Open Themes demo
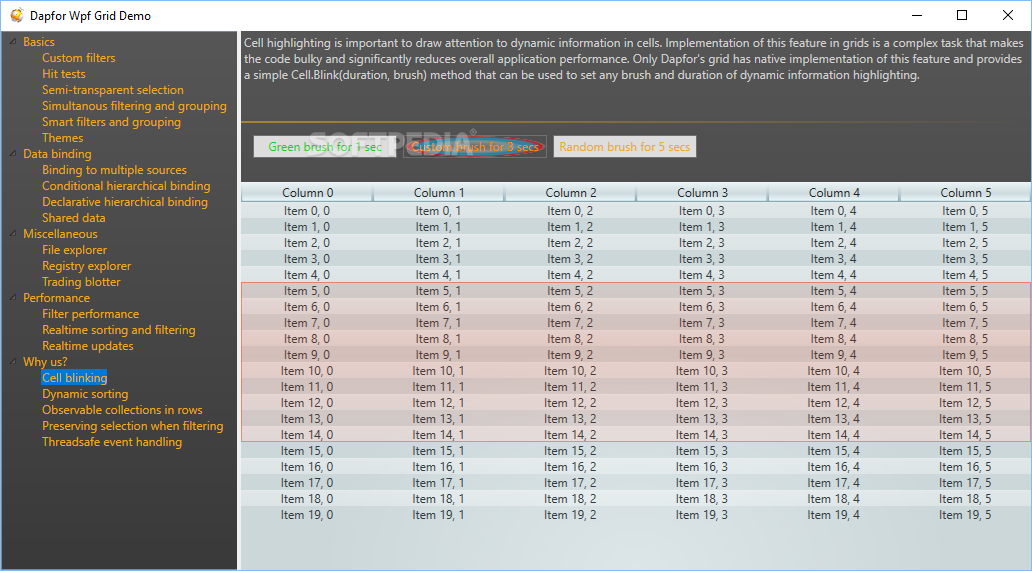The height and width of the screenshot is (571, 1032). pyautogui.click(x=63, y=137)
